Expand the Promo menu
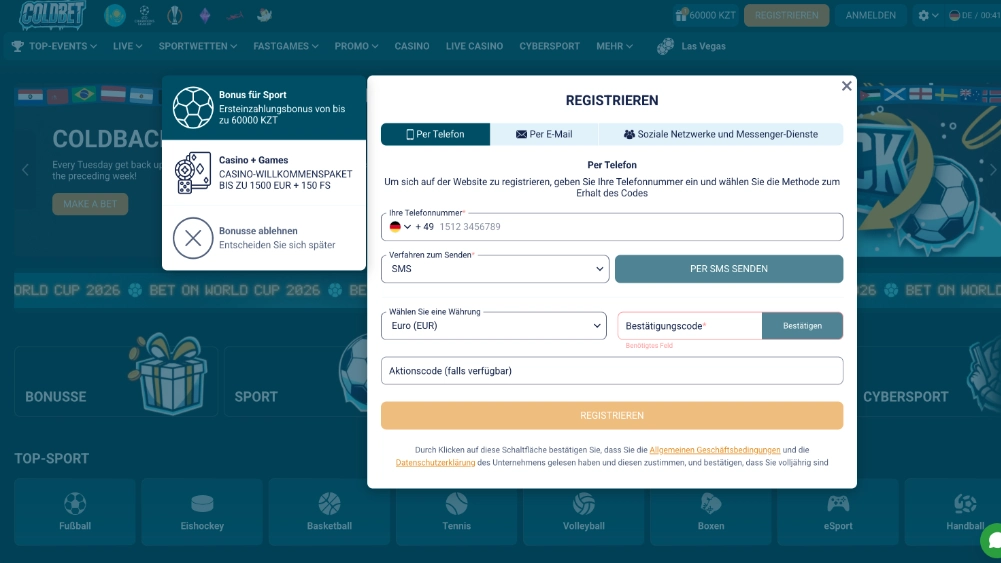This screenshot has height=563, width=1001. pyautogui.click(x=356, y=46)
